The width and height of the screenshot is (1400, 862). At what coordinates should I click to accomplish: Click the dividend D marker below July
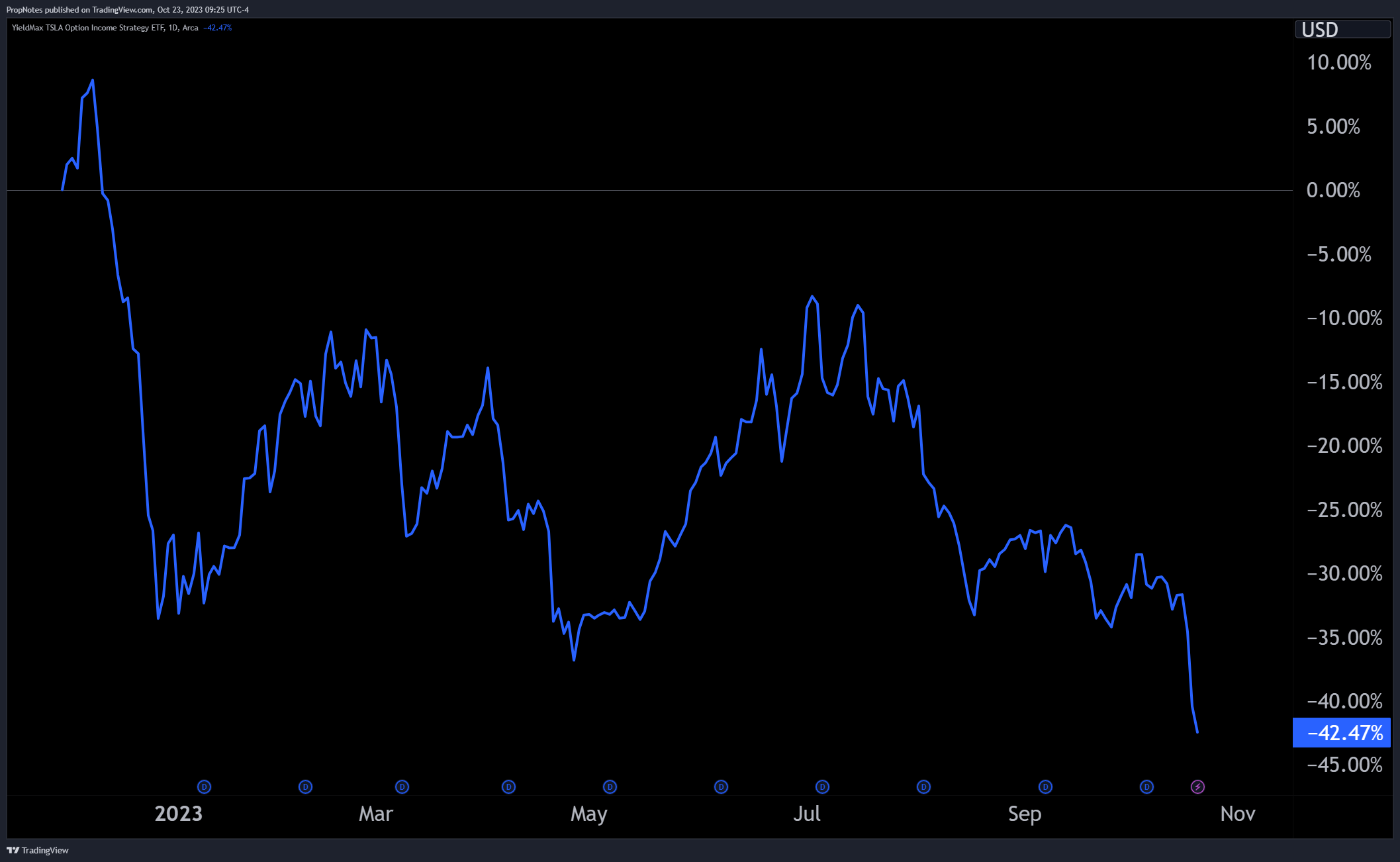[x=821, y=787]
